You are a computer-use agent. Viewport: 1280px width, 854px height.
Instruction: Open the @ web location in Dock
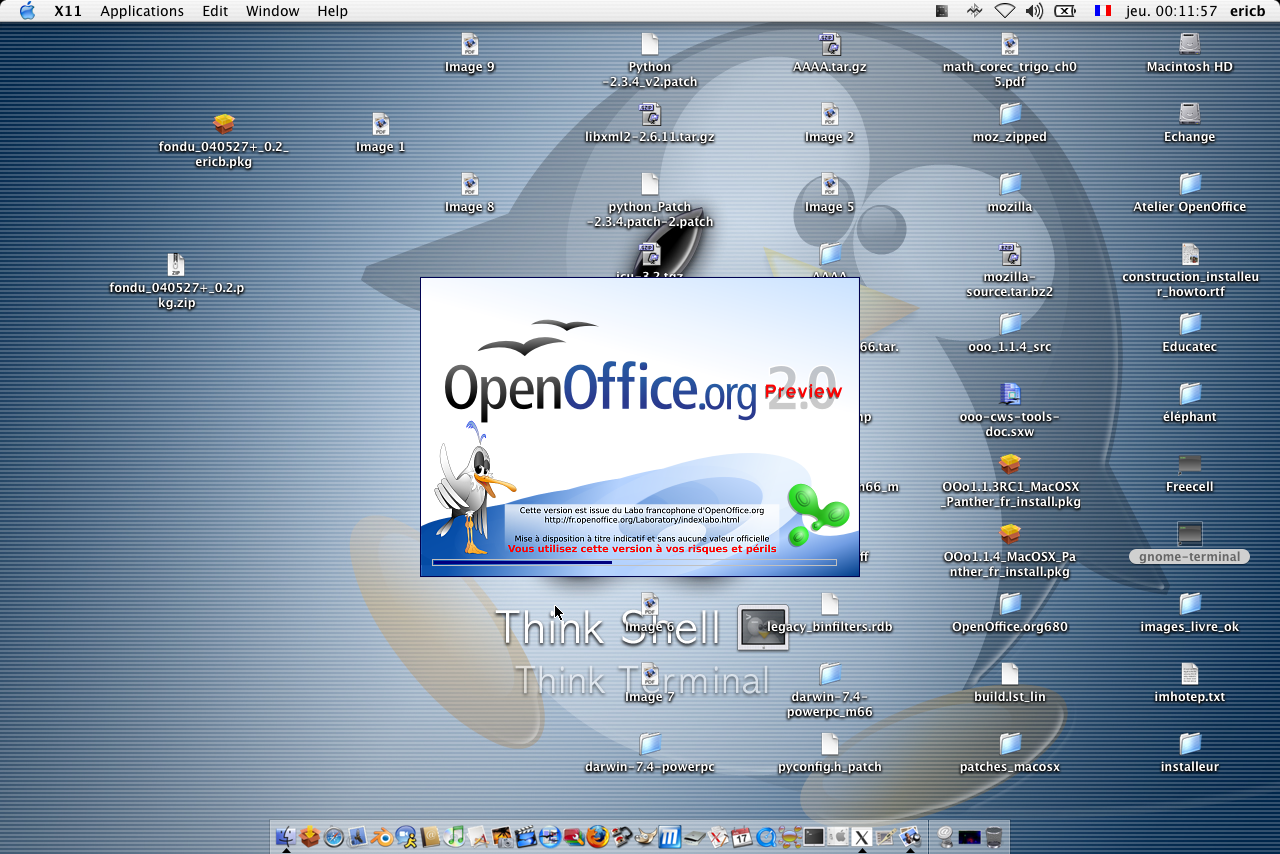tap(943, 837)
